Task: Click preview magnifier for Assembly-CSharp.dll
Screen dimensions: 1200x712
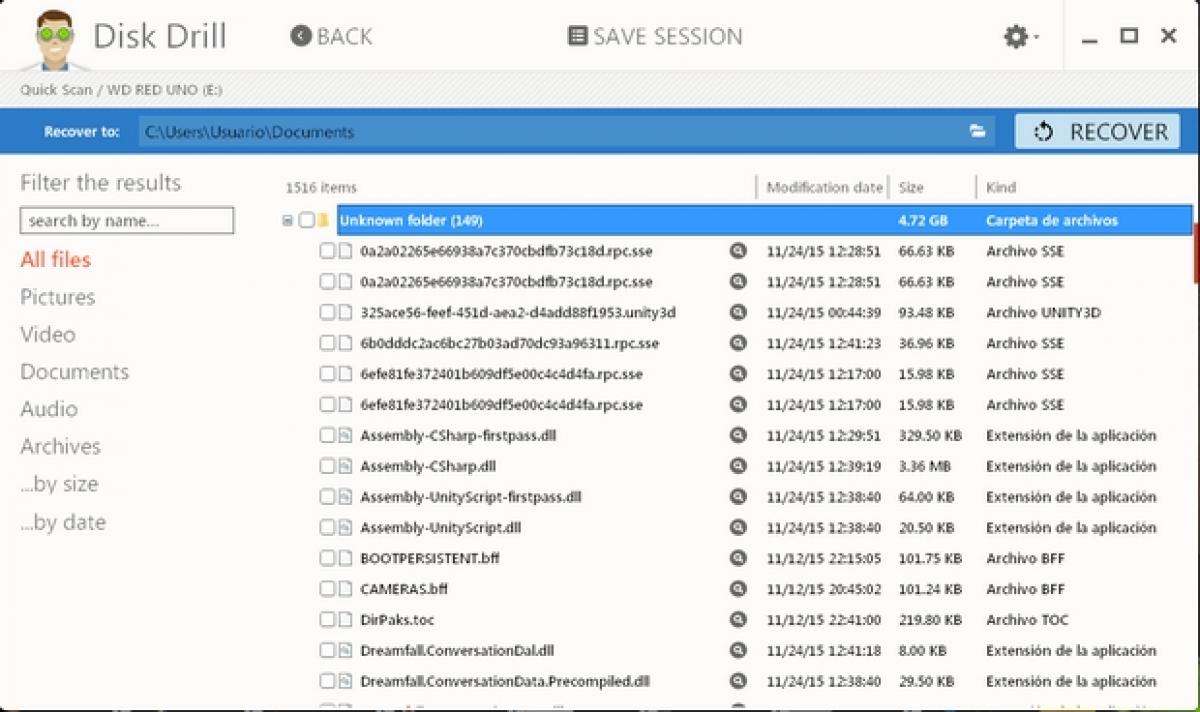Action: (x=738, y=466)
